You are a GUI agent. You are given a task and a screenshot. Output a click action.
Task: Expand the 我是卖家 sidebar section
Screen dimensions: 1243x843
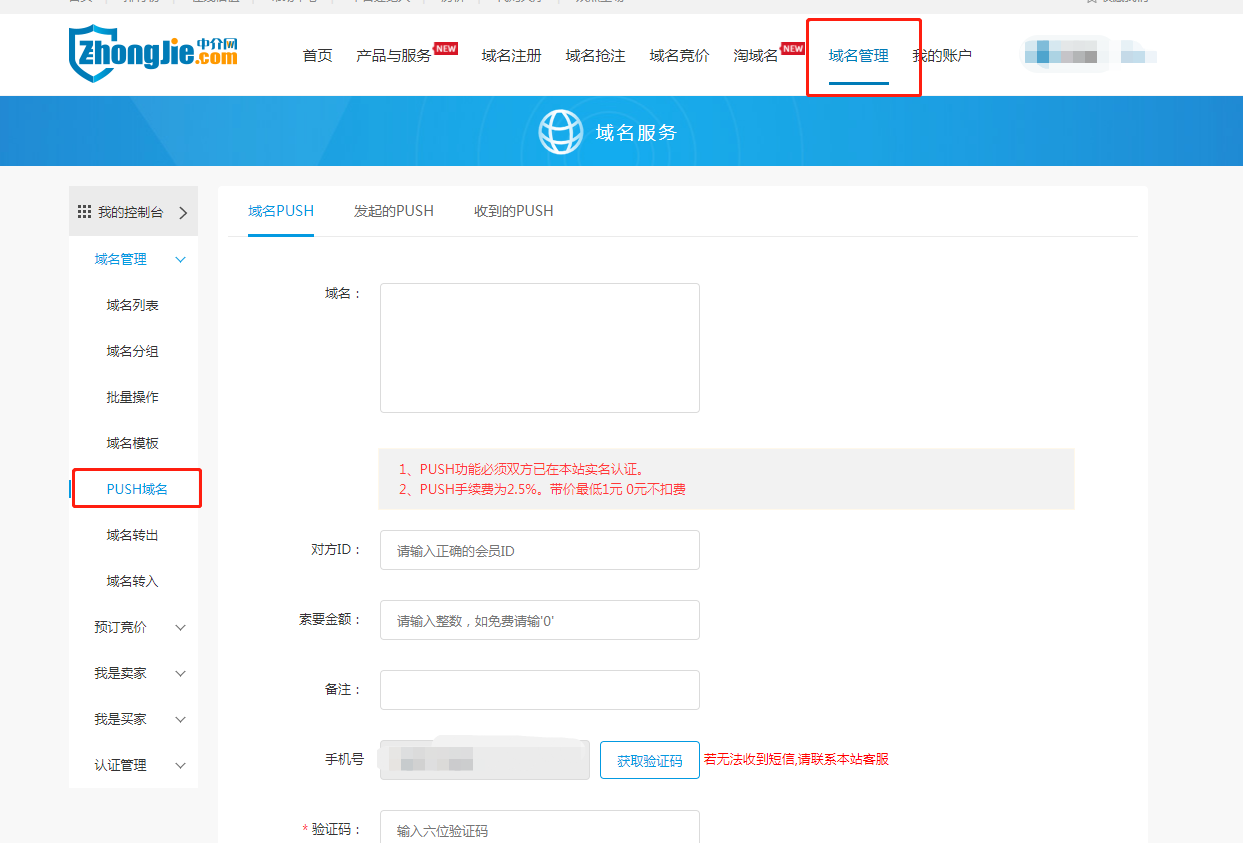pos(180,673)
